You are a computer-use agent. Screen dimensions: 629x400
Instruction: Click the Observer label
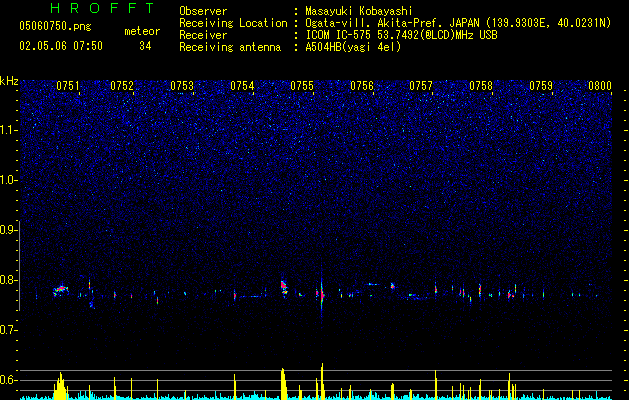[x=203, y=11]
